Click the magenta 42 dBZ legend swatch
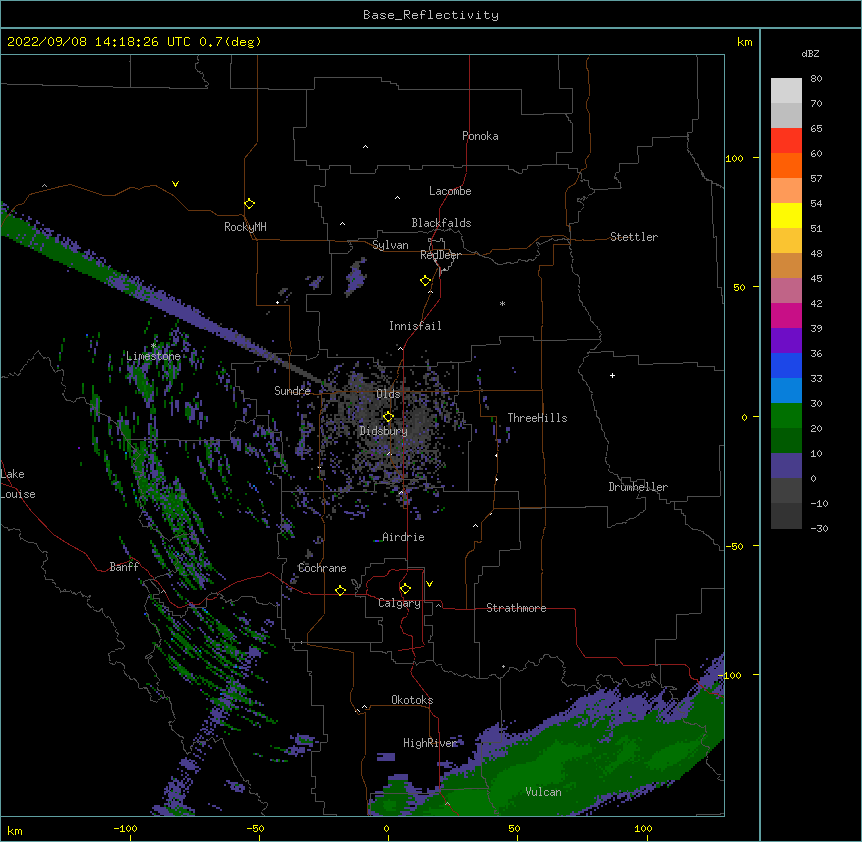 [786, 316]
